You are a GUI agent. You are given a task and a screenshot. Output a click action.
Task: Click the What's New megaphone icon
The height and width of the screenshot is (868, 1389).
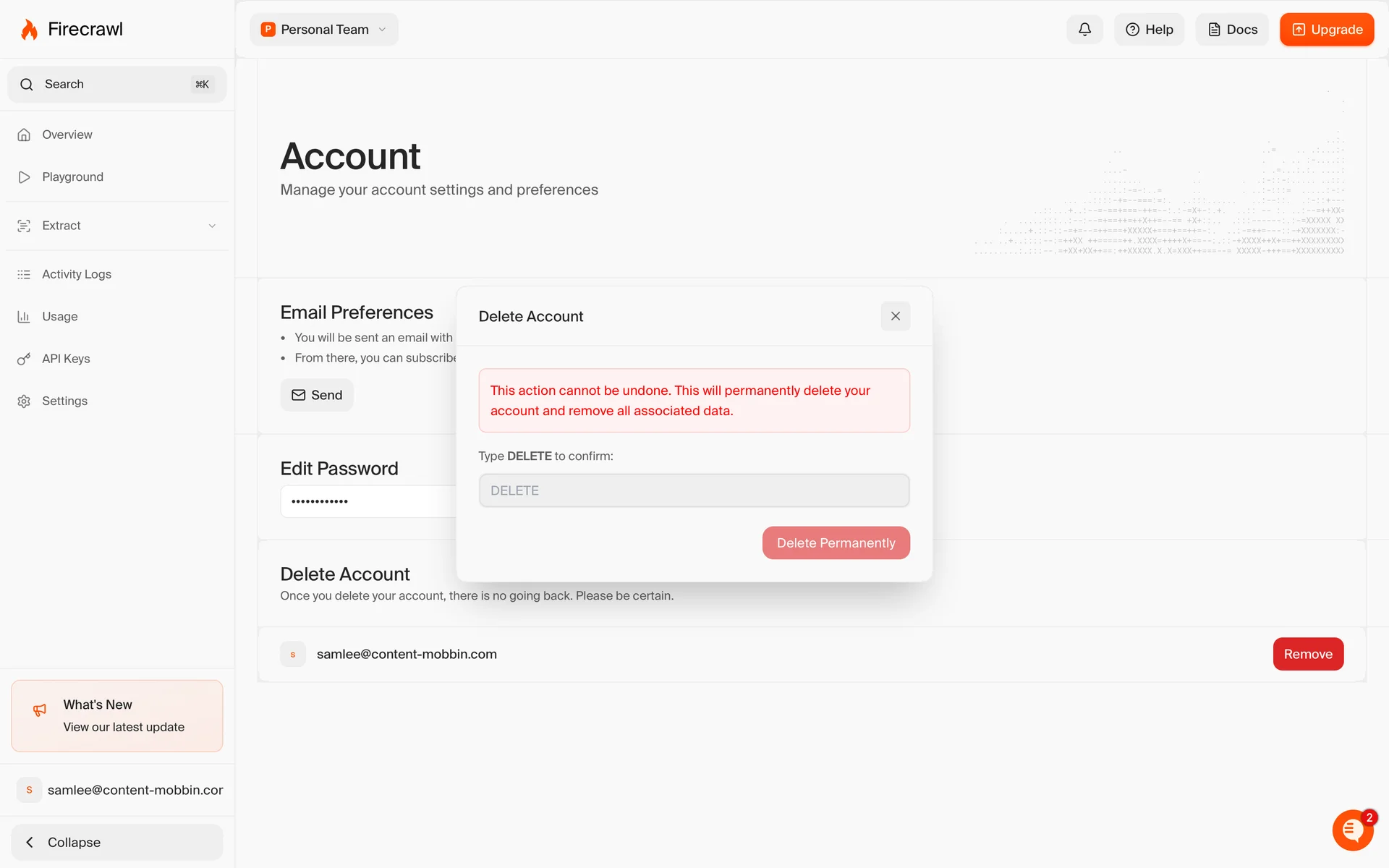coord(40,710)
